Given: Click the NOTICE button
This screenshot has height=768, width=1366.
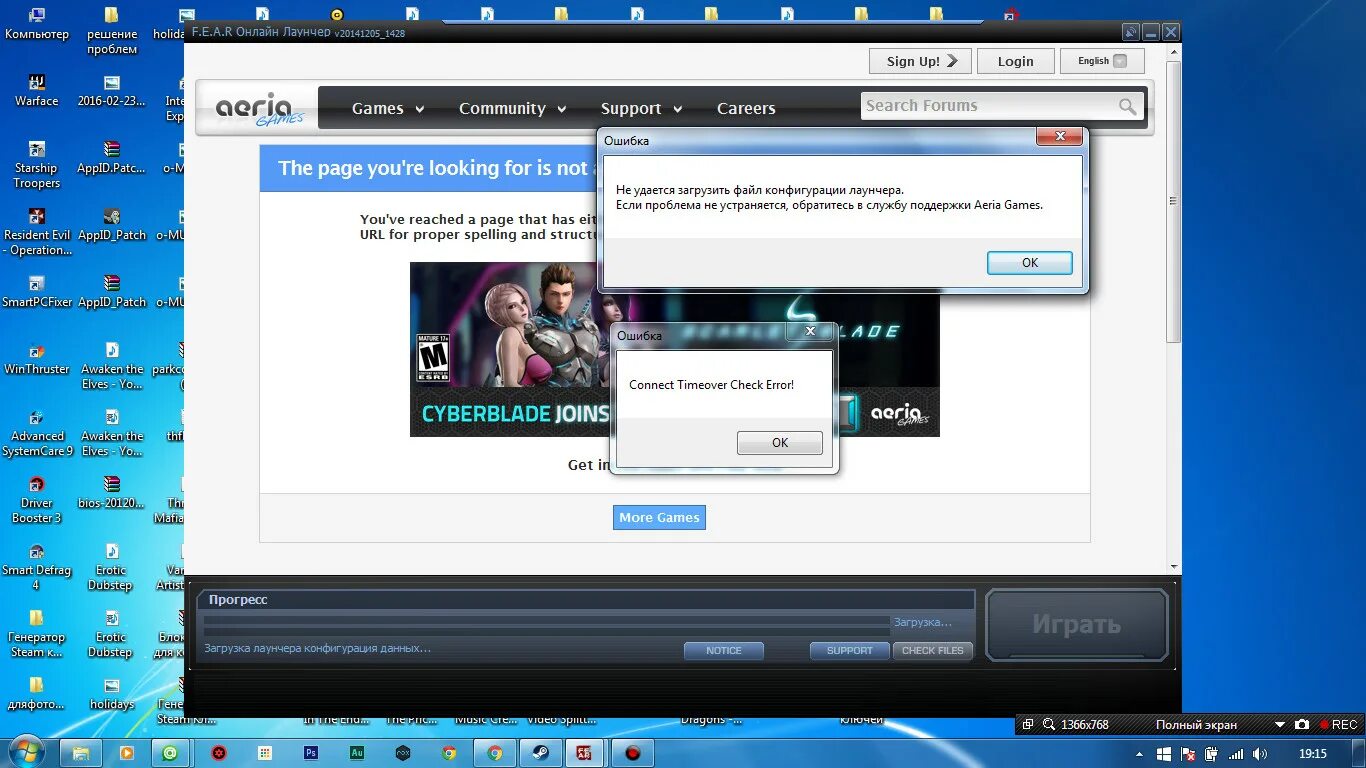Looking at the screenshot, I should click(x=724, y=651).
